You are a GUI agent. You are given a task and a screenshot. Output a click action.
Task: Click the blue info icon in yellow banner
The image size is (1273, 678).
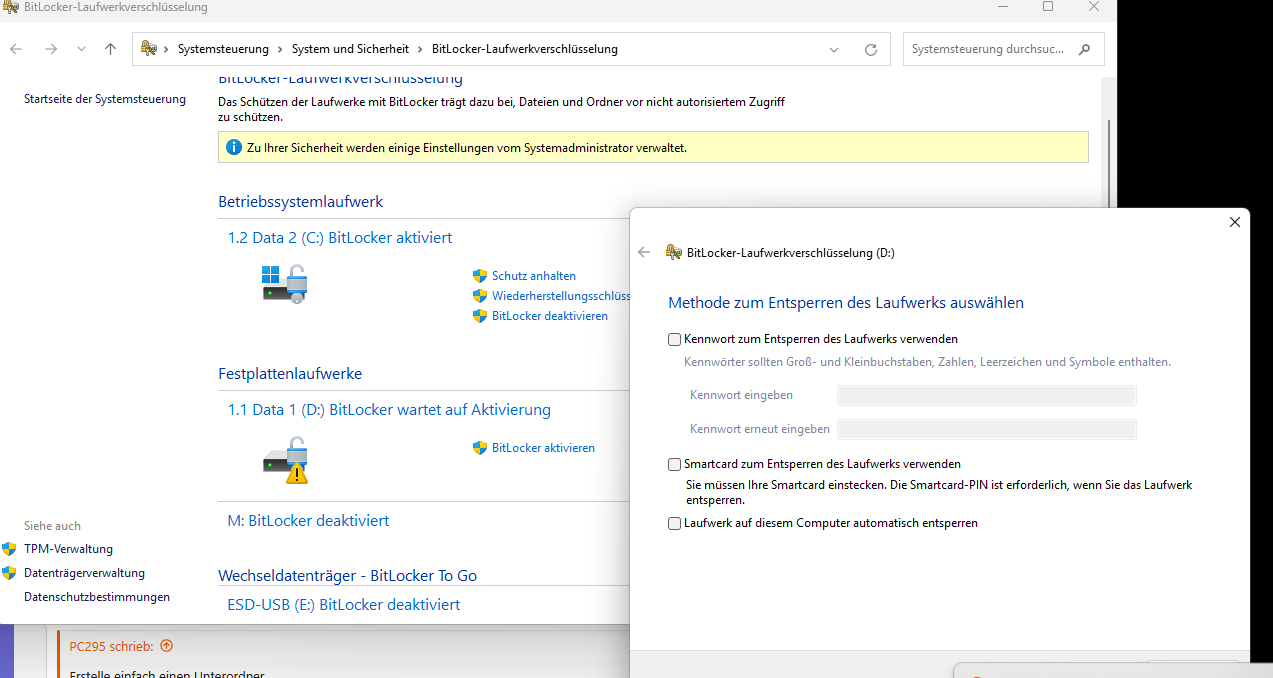click(234, 147)
